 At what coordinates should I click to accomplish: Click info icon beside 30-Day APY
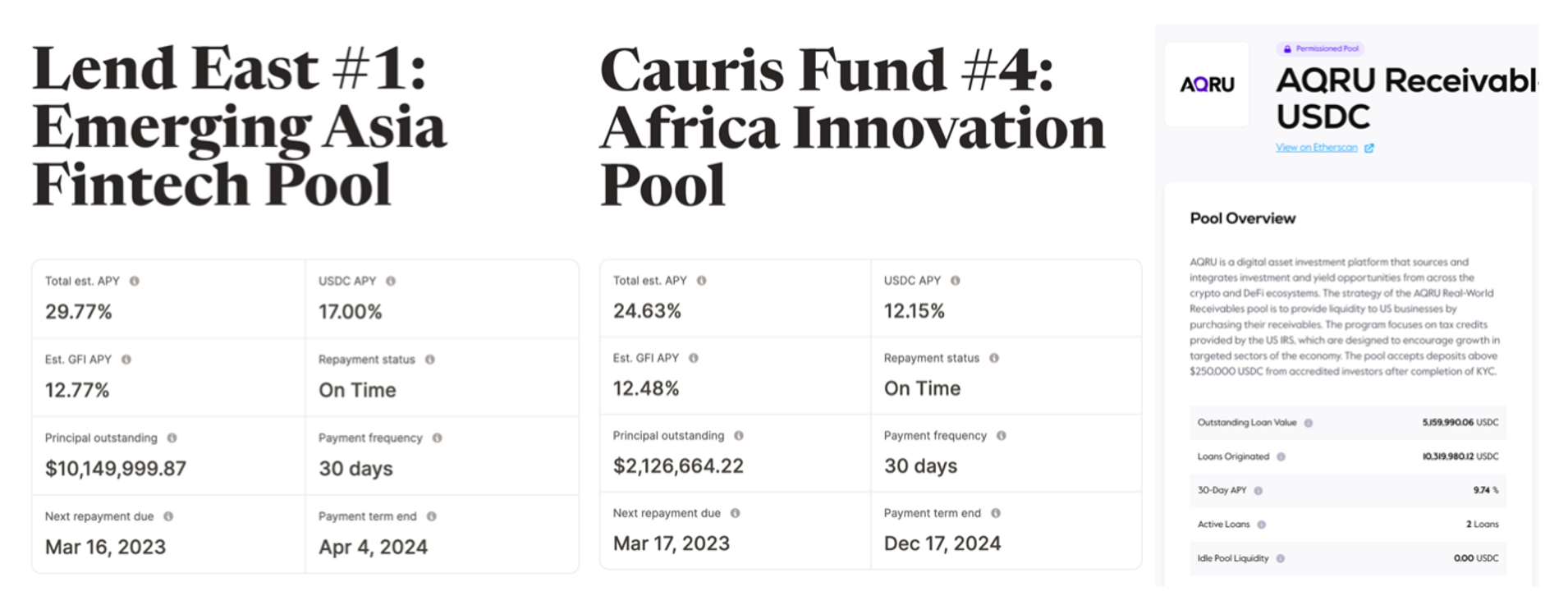point(1259,491)
